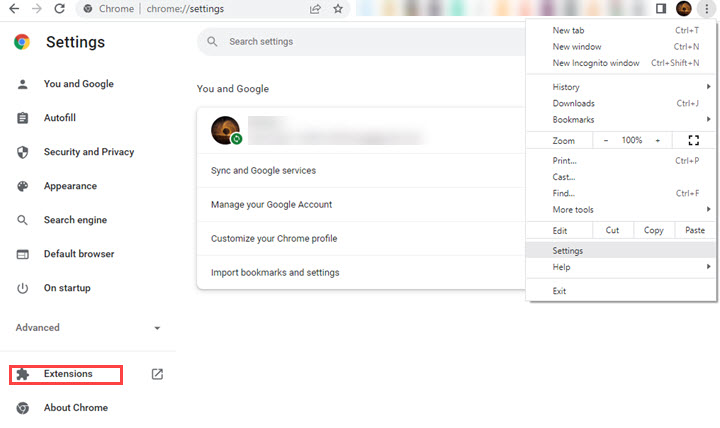
Task: Click the account profile picture with sync badge
Action: [x=226, y=130]
